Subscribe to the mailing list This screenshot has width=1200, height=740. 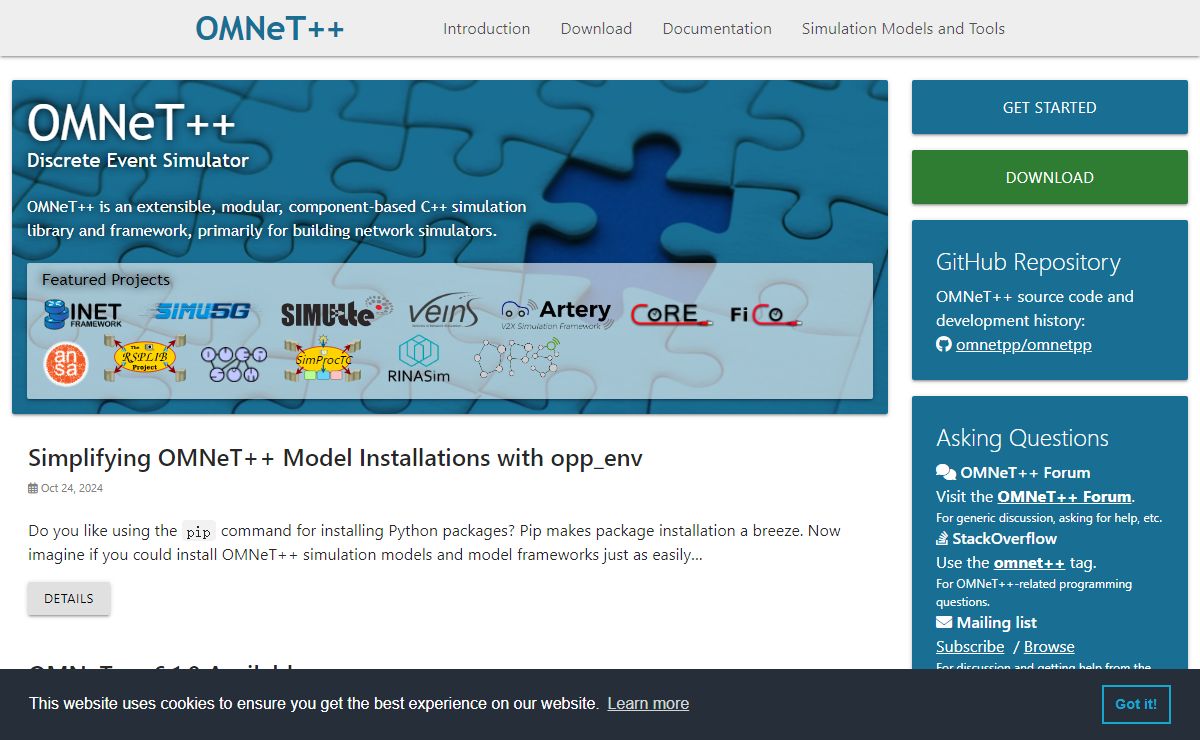(x=970, y=646)
